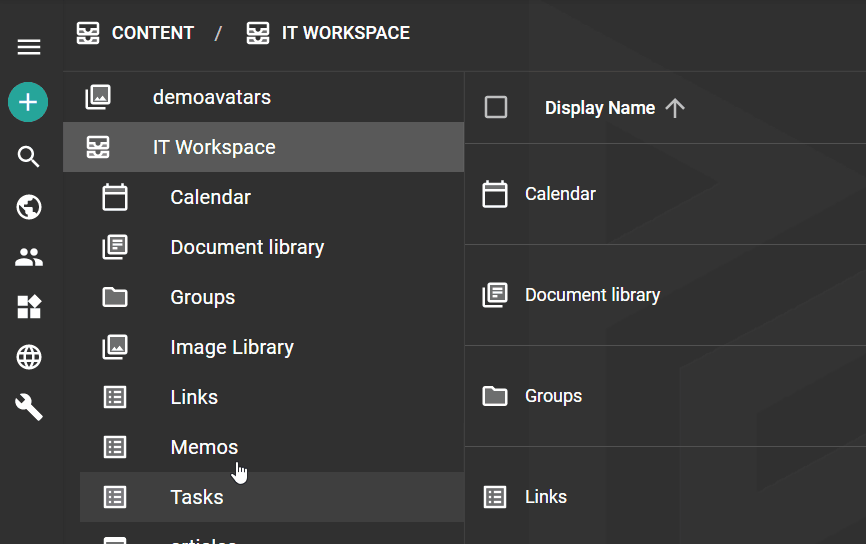Image resolution: width=866 pixels, height=544 pixels.
Task: Open Groups row in the content grid
Action: (666, 396)
